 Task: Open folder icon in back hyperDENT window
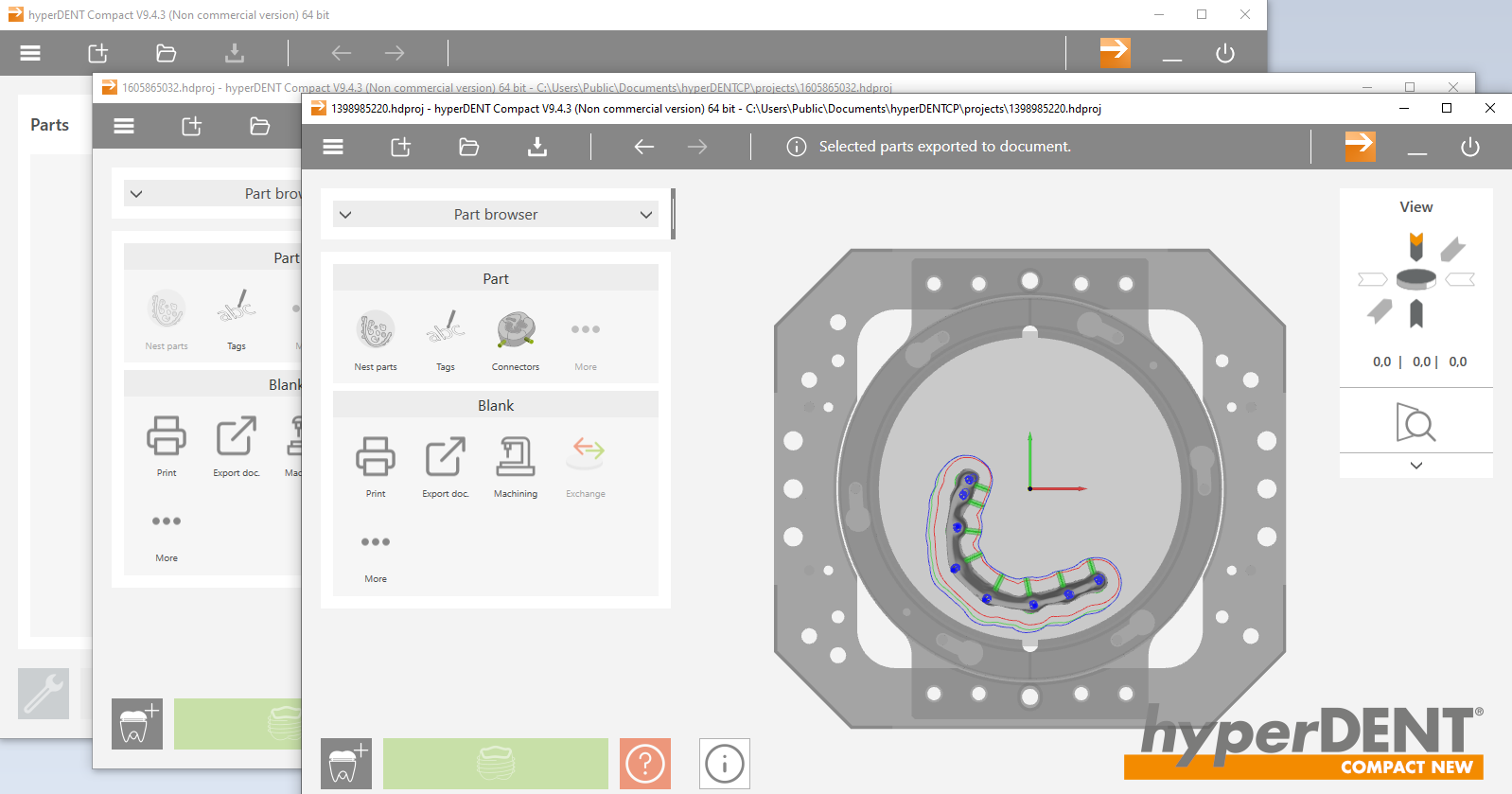[167, 53]
